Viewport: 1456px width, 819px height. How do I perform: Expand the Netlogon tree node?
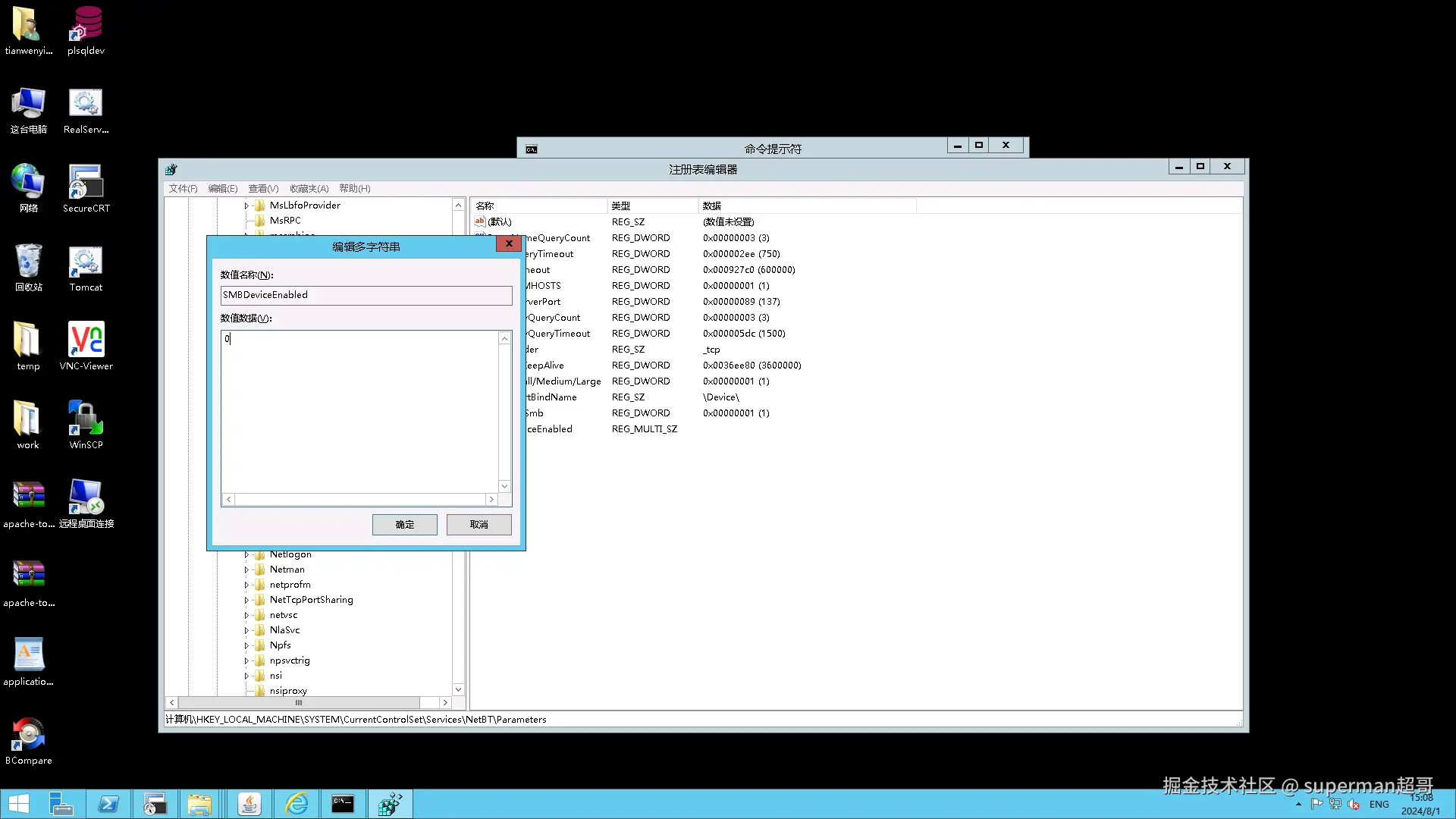pos(246,555)
